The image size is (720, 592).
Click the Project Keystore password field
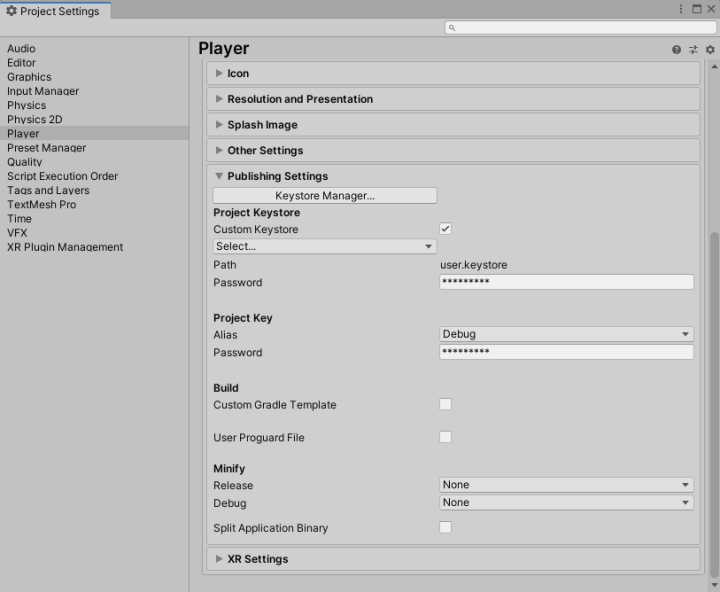tap(566, 282)
